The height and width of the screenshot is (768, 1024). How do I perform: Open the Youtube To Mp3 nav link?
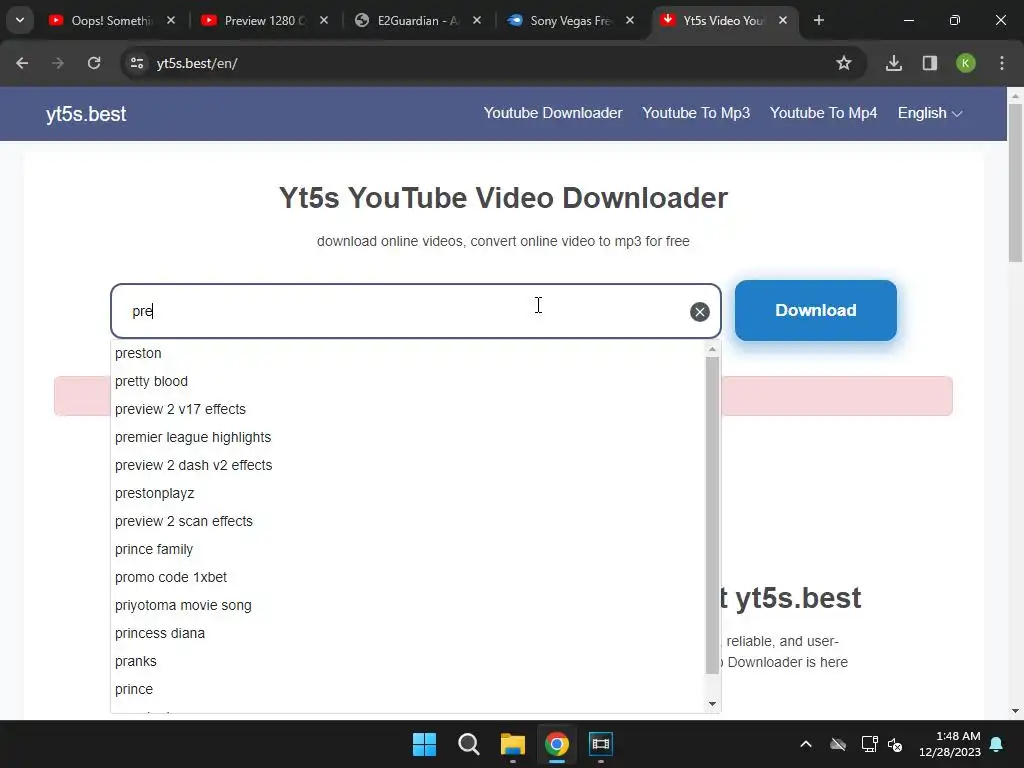(x=696, y=113)
